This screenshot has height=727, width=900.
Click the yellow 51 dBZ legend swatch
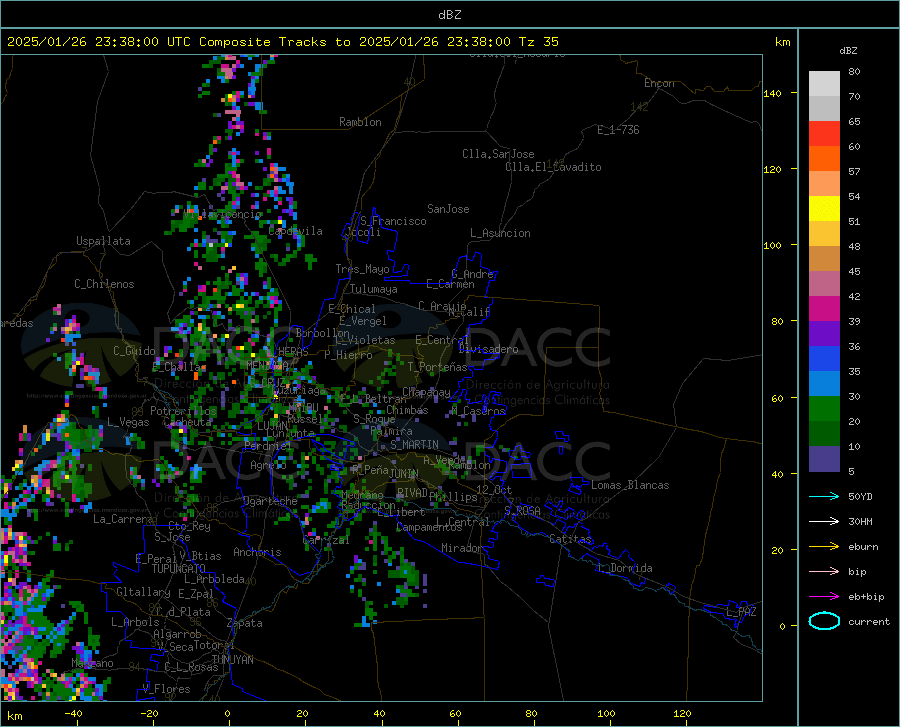(x=824, y=209)
